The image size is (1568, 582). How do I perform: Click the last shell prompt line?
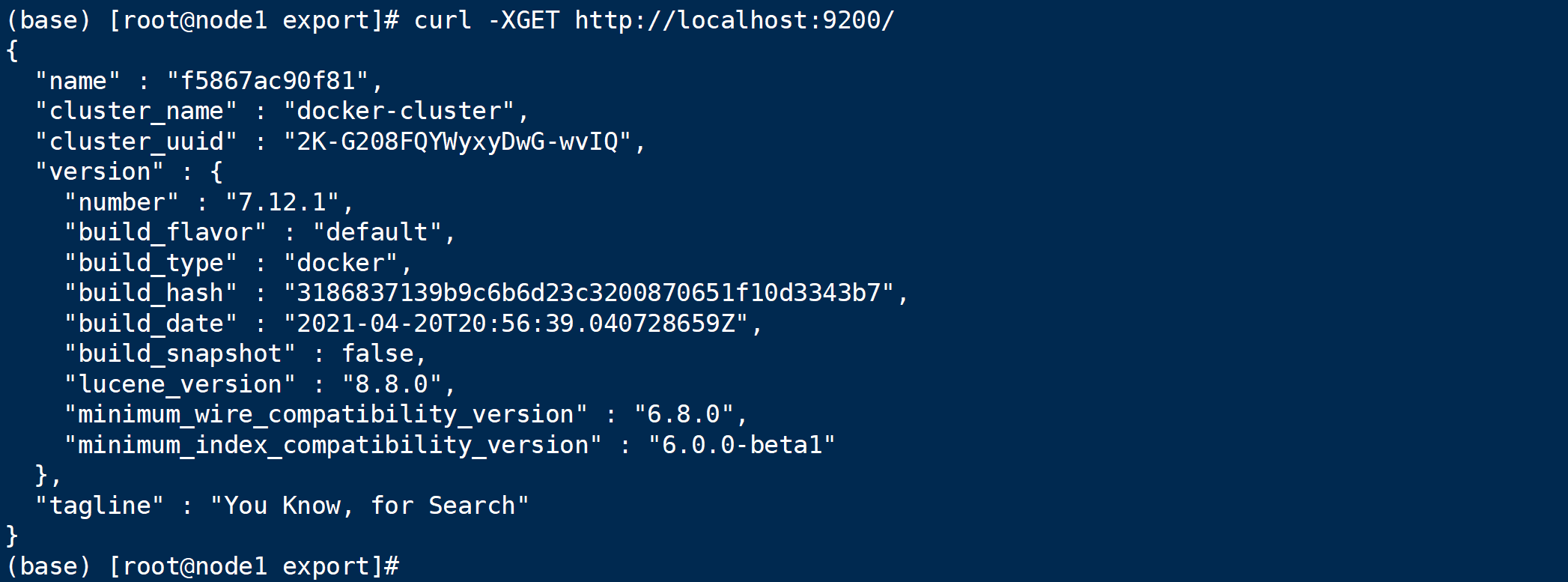click(202, 566)
